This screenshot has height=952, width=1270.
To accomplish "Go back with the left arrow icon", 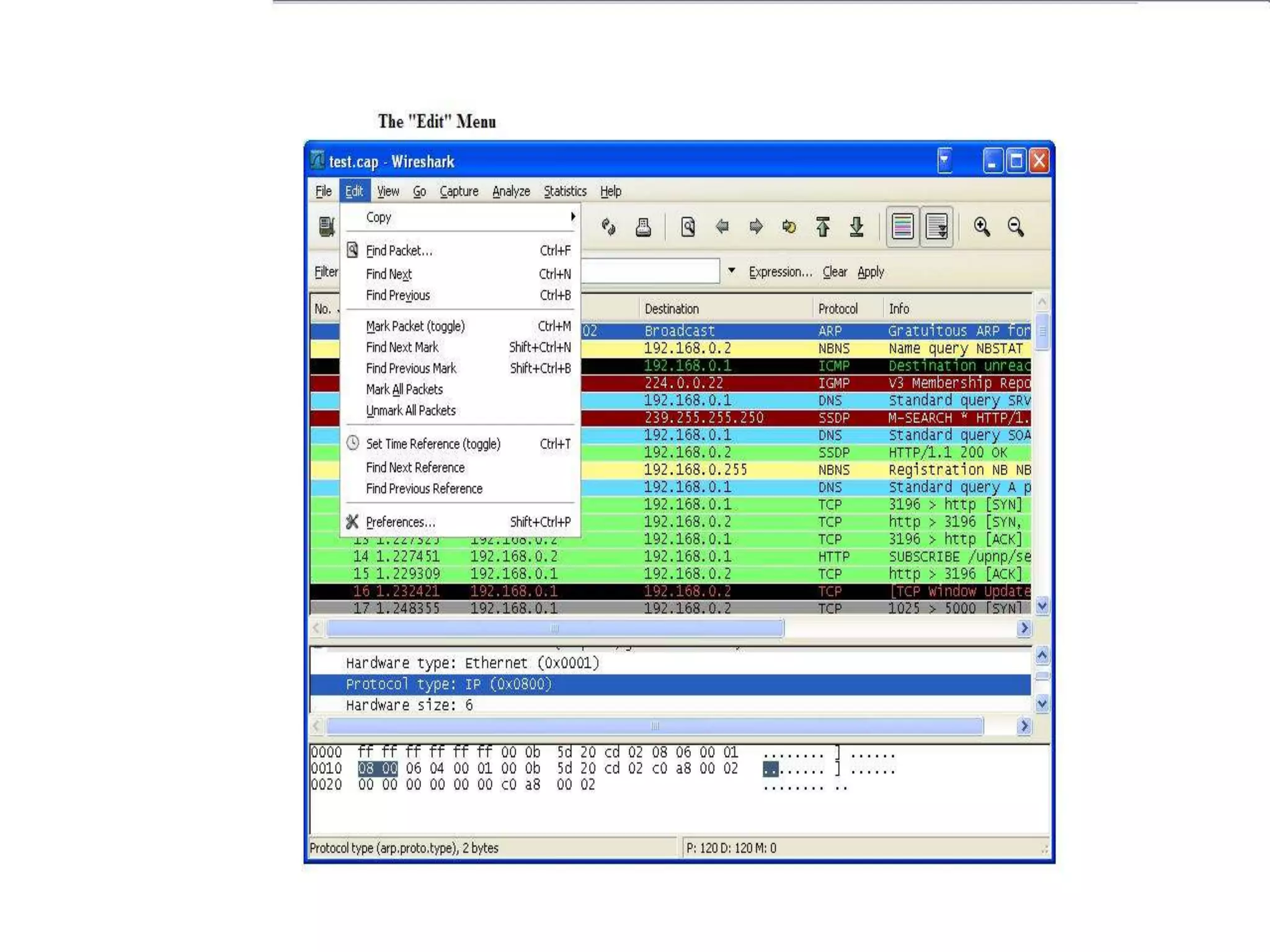I will [x=722, y=227].
